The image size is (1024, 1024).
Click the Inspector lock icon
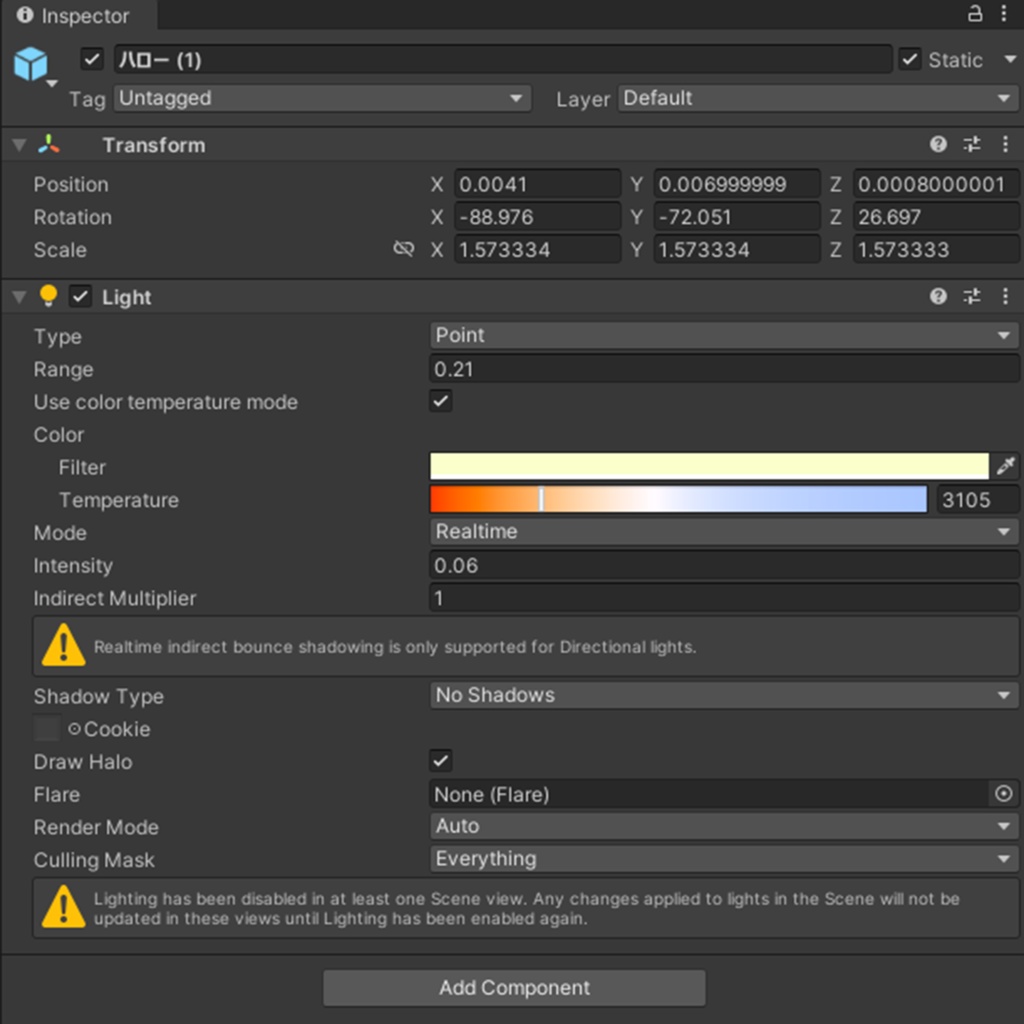coord(974,14)
